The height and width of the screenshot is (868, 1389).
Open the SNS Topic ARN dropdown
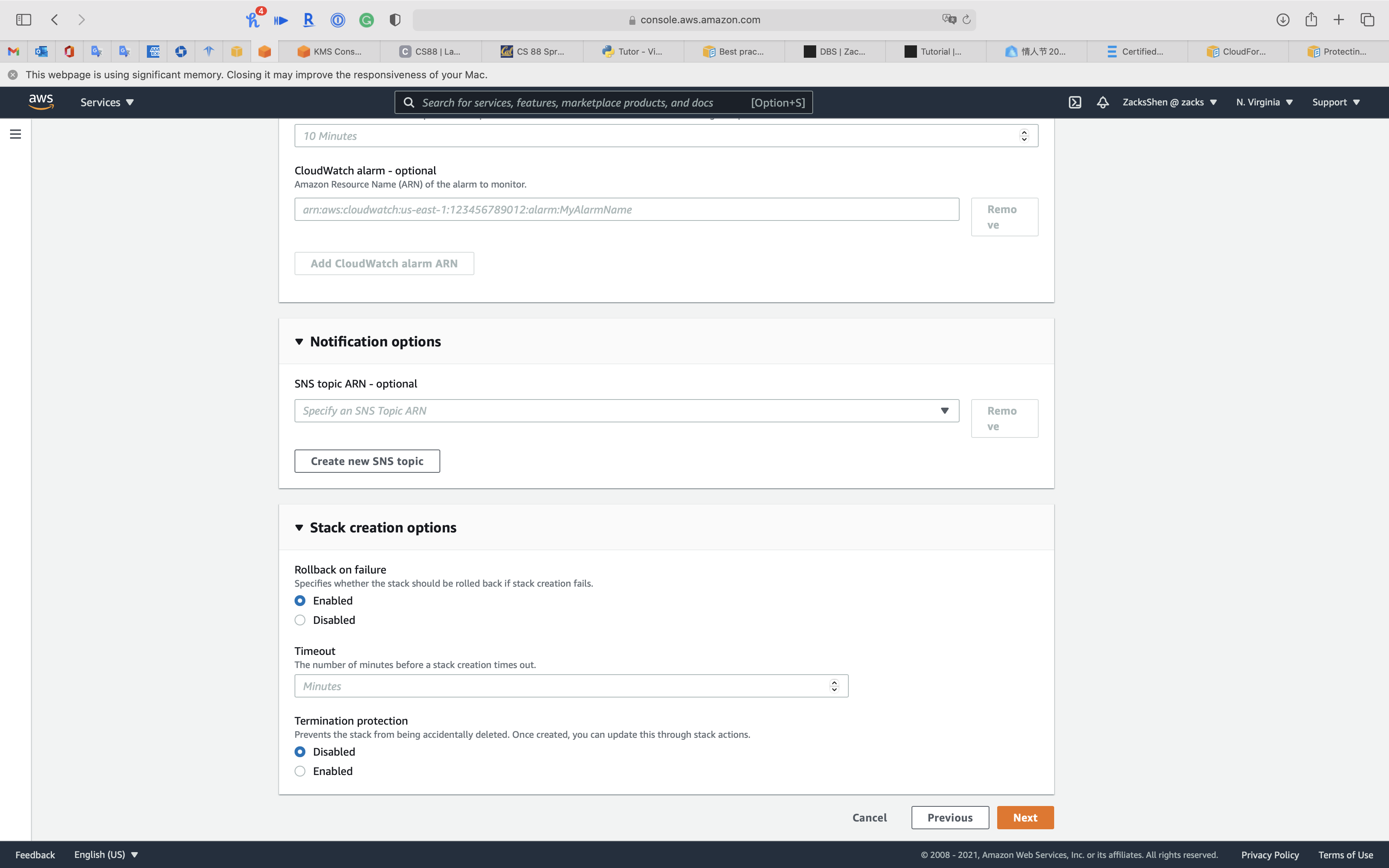tap(626, 410)
